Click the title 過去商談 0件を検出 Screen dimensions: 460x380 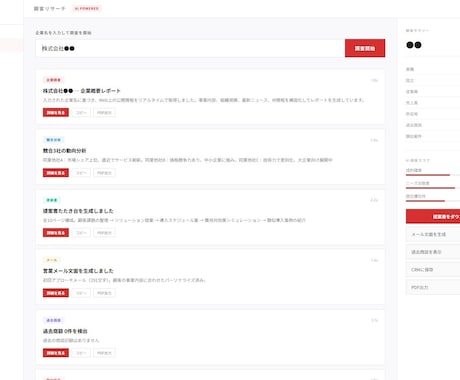pos(65,331)
